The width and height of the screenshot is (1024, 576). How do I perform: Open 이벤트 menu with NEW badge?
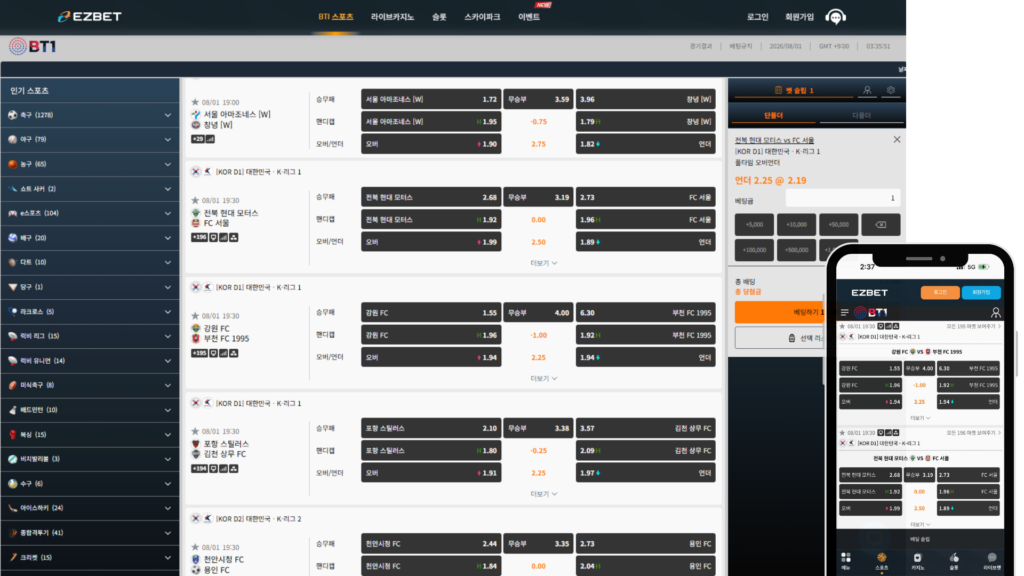529,17
